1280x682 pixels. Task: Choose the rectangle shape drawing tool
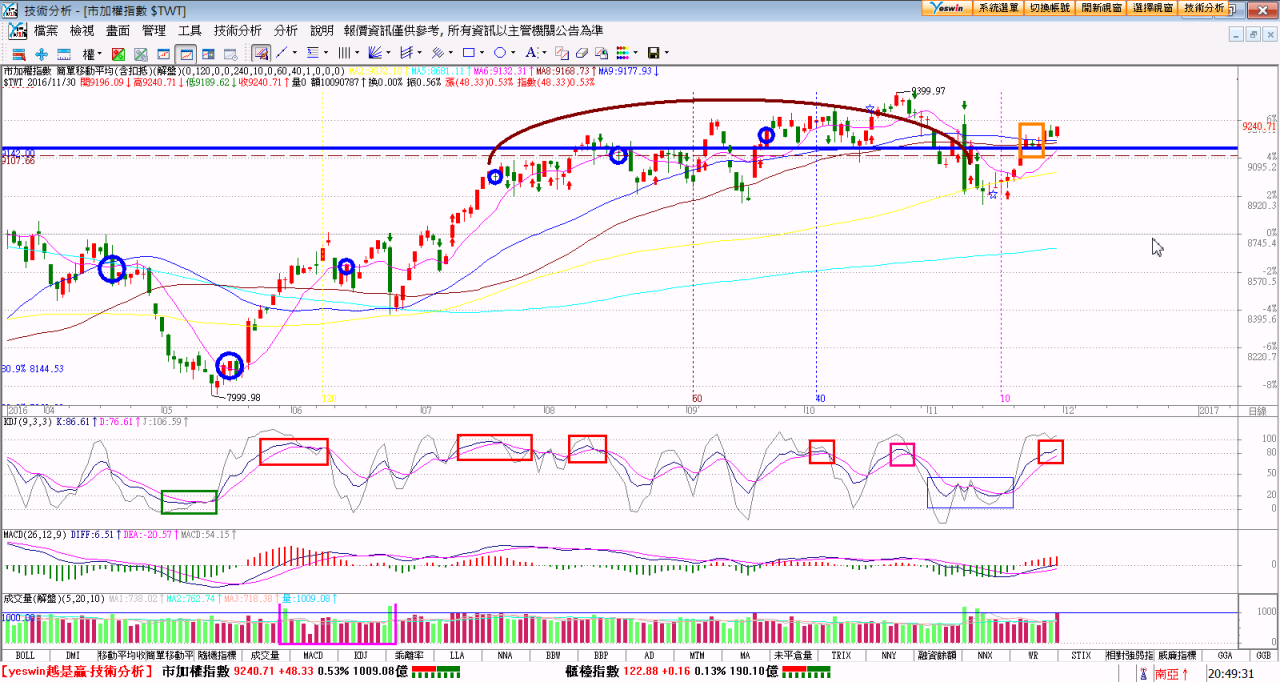click(x=467, y=53)
